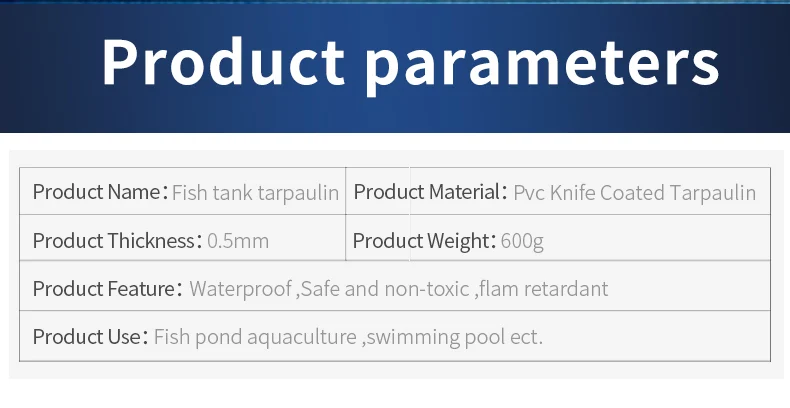The width and height of the screenshot is (790, 408).
Task: Click the "flam retardant" feature text
Action: (x=544, y=289)
